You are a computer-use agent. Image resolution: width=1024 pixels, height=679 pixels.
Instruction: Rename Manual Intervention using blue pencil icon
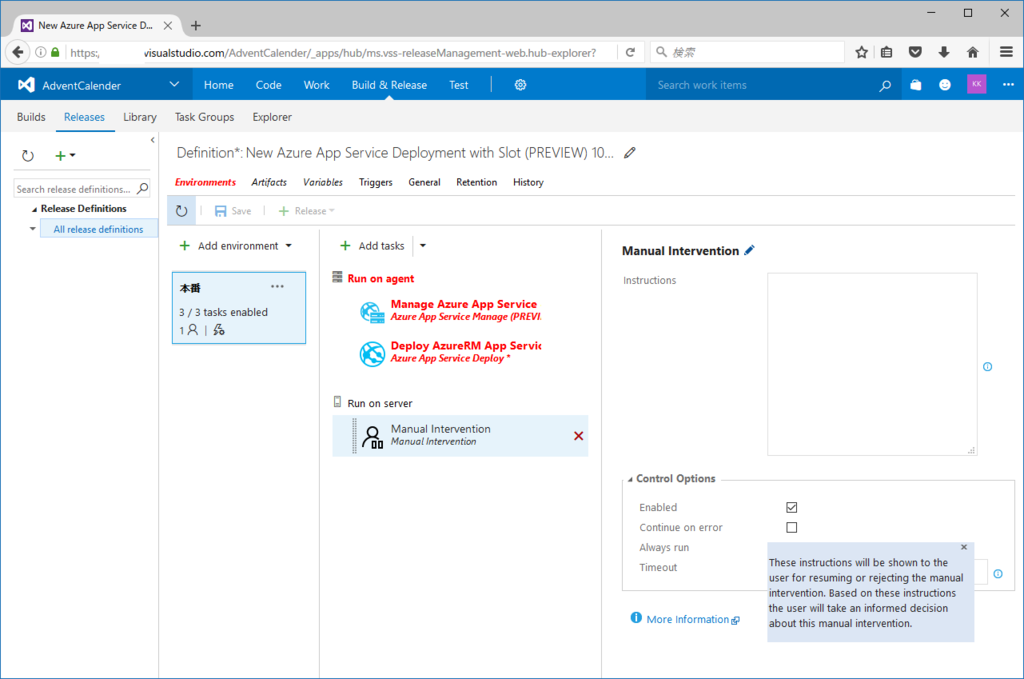[750, 250]
